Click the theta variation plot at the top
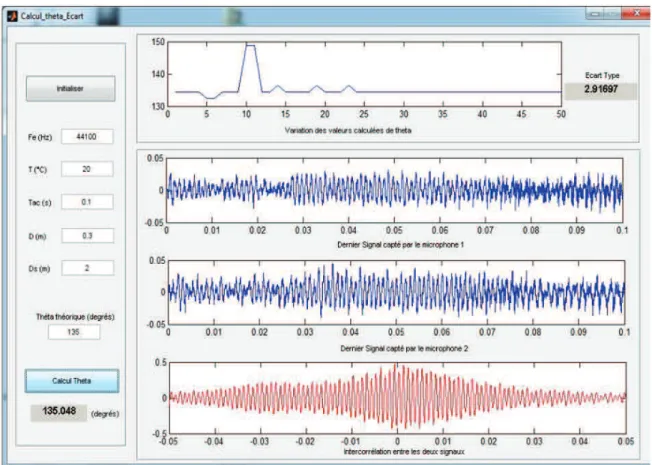The image size is (652, 465). [364, 74]
